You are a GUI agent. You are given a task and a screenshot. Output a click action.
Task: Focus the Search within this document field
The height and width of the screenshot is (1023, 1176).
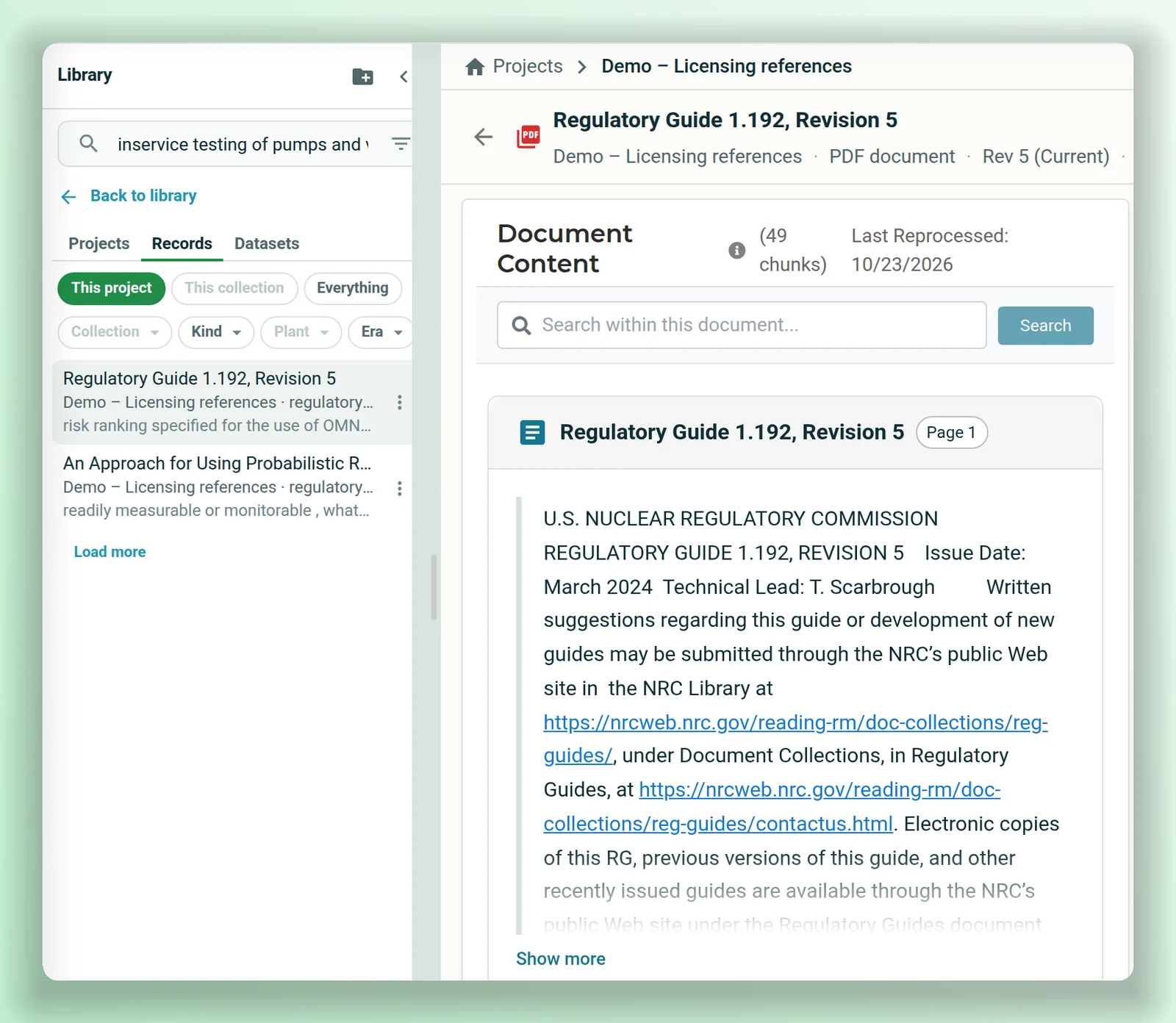point(742,325)
